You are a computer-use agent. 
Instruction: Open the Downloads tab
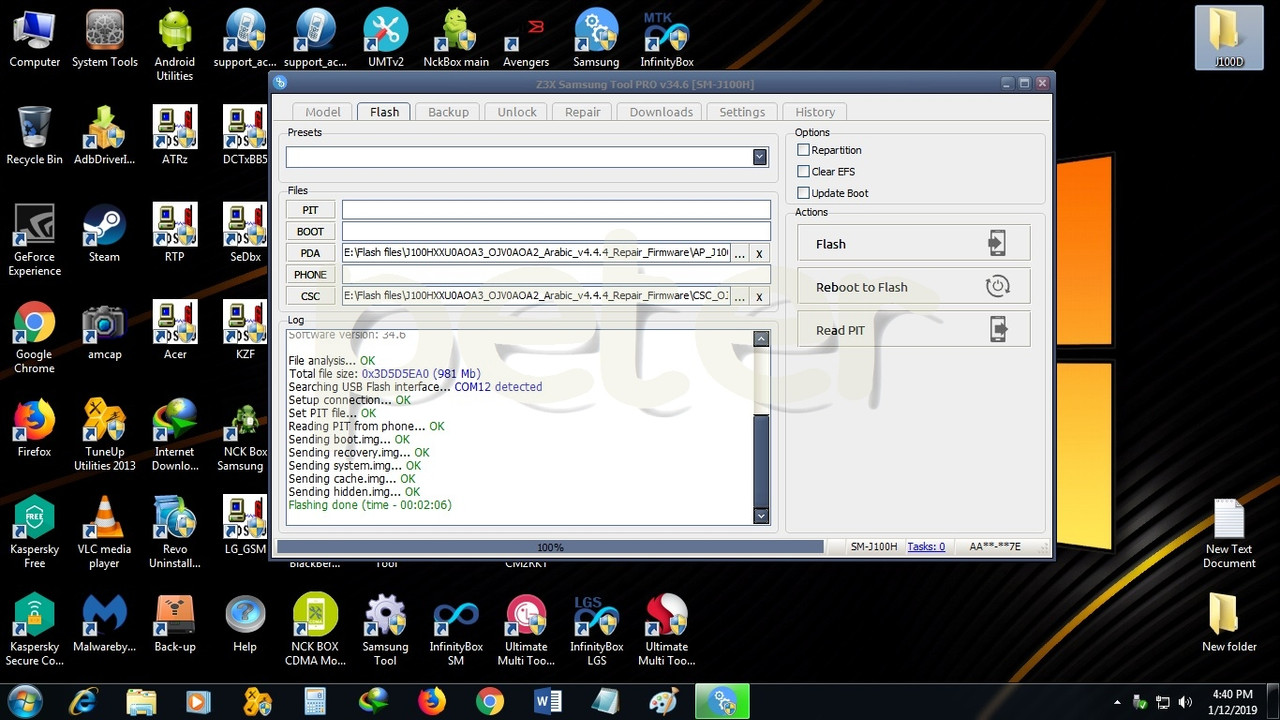[x=661, y=112]
